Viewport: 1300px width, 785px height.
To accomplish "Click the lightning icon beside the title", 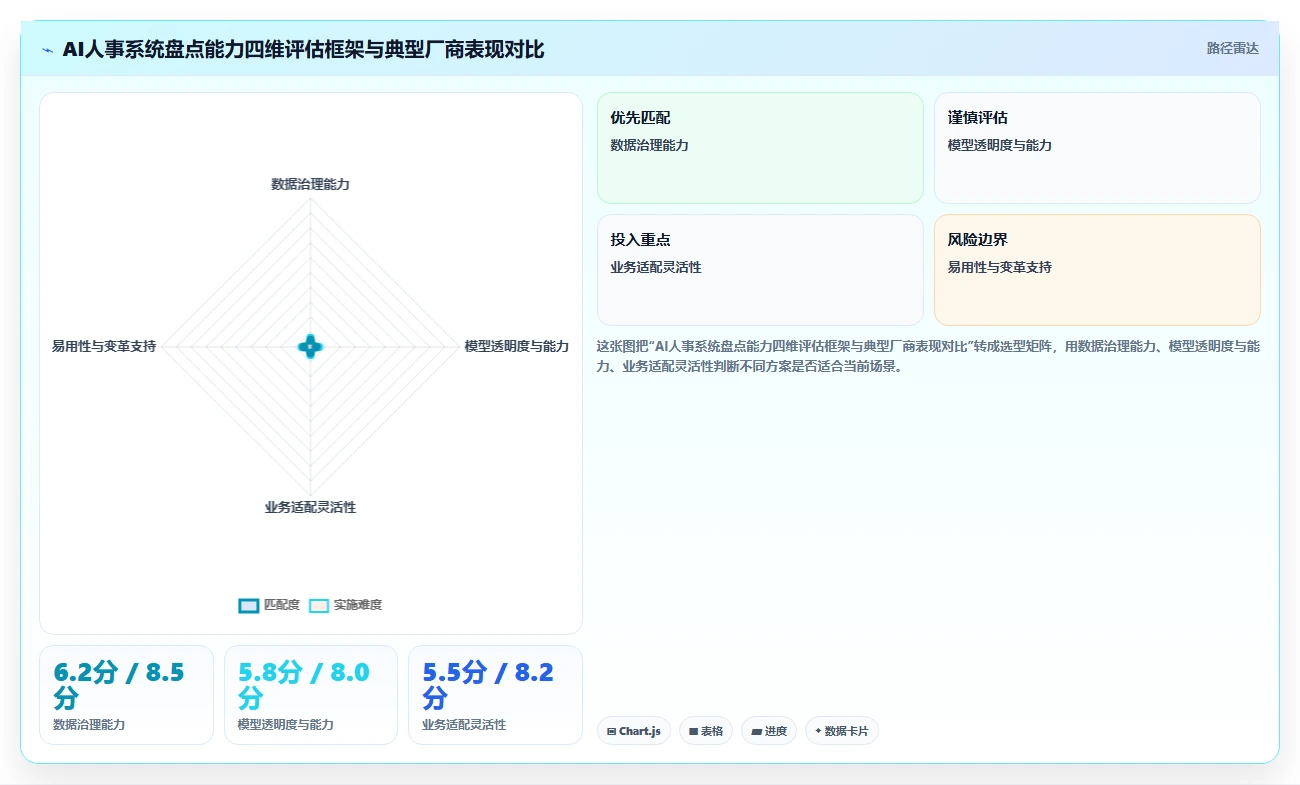I will coord(48,50).
